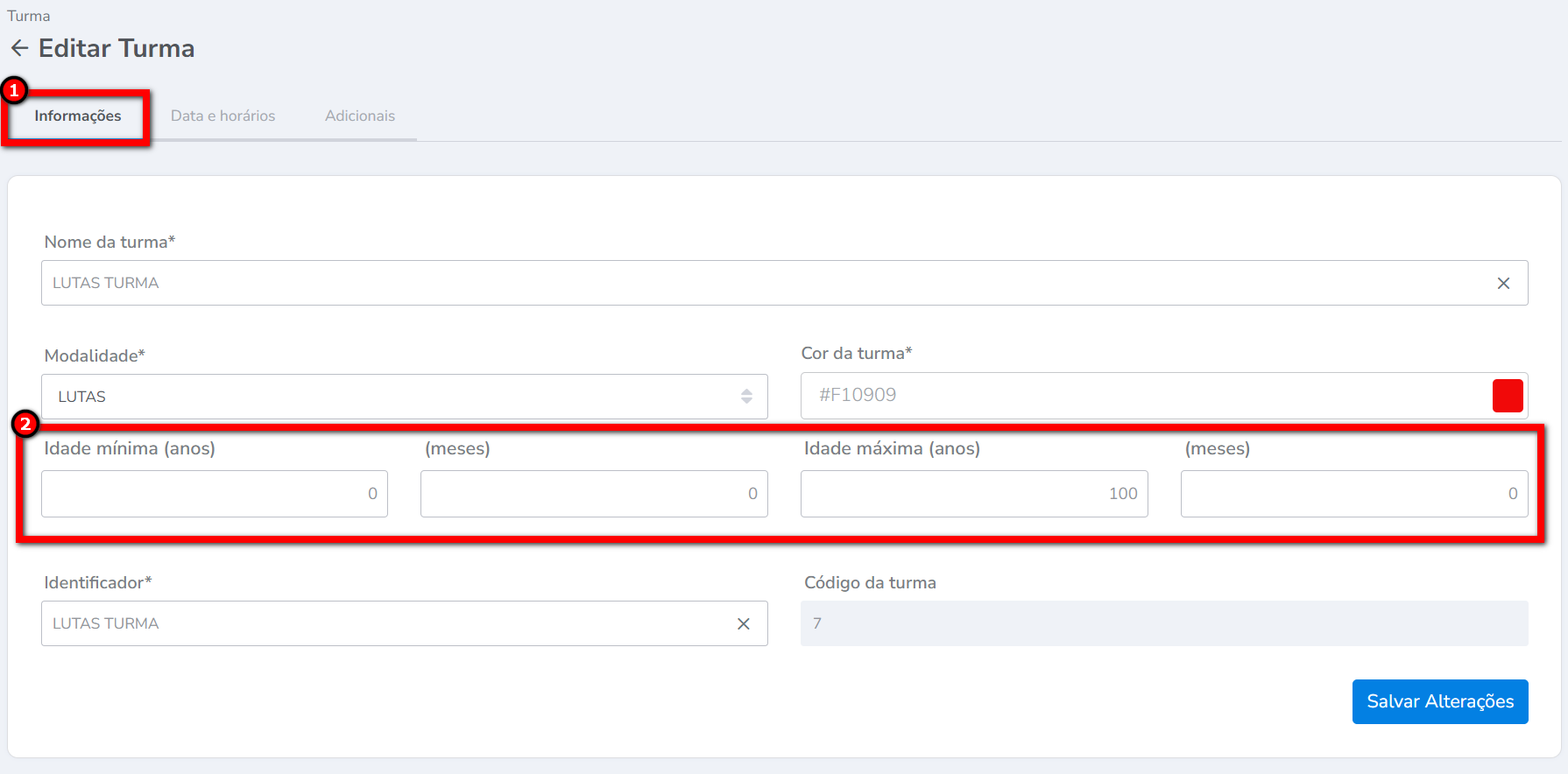This screenshot has width=1568, height=774.
Task: Click the back arrow beside Editar Turma
Action: pyautogui.click(x=19, y=48)
